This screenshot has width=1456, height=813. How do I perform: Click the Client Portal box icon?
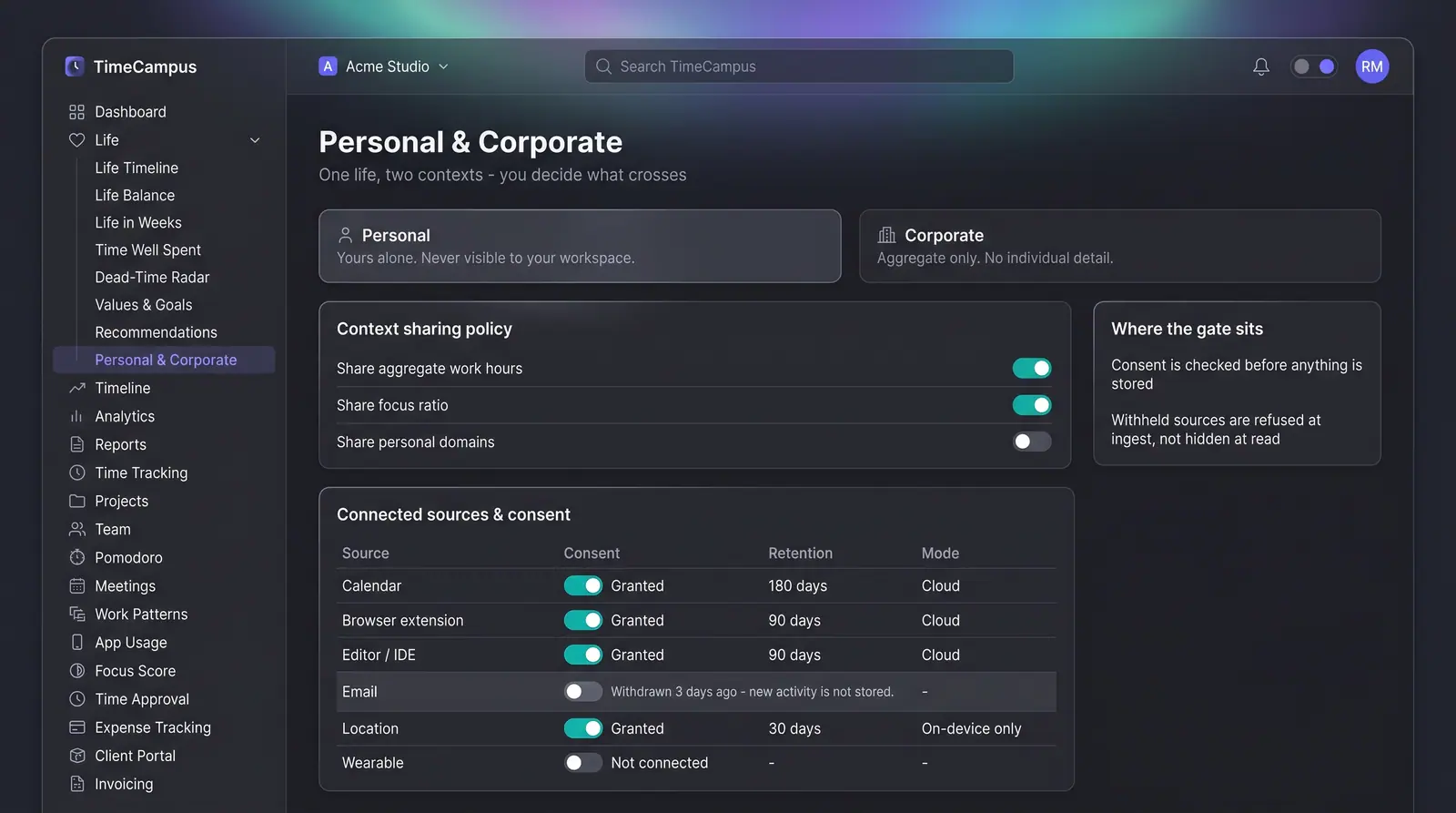(76, 756)
